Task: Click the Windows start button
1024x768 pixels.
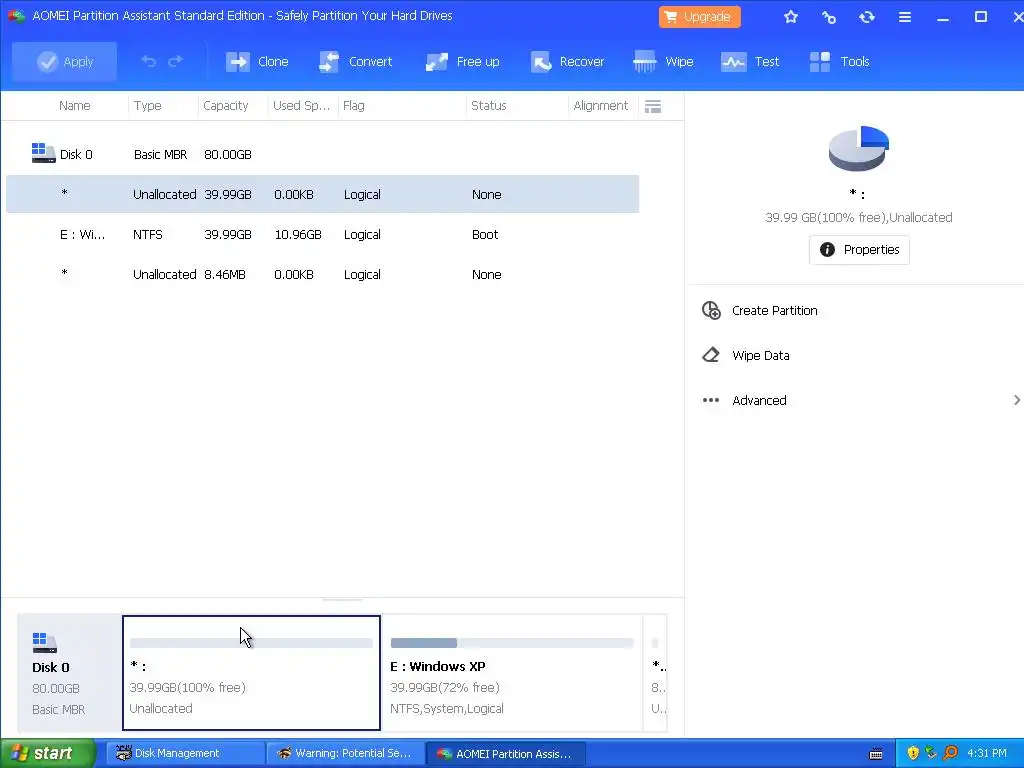Action: [48, 753]
